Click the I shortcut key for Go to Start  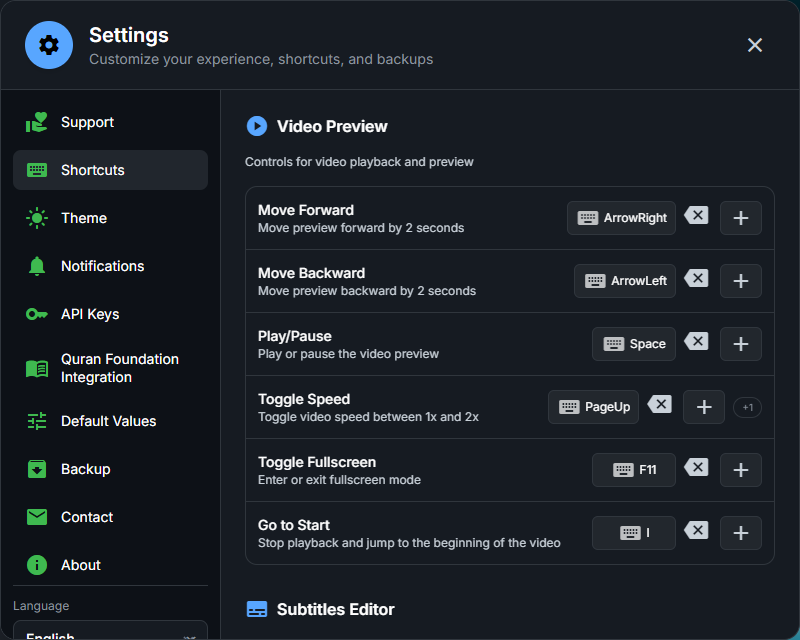coord(634,533)
